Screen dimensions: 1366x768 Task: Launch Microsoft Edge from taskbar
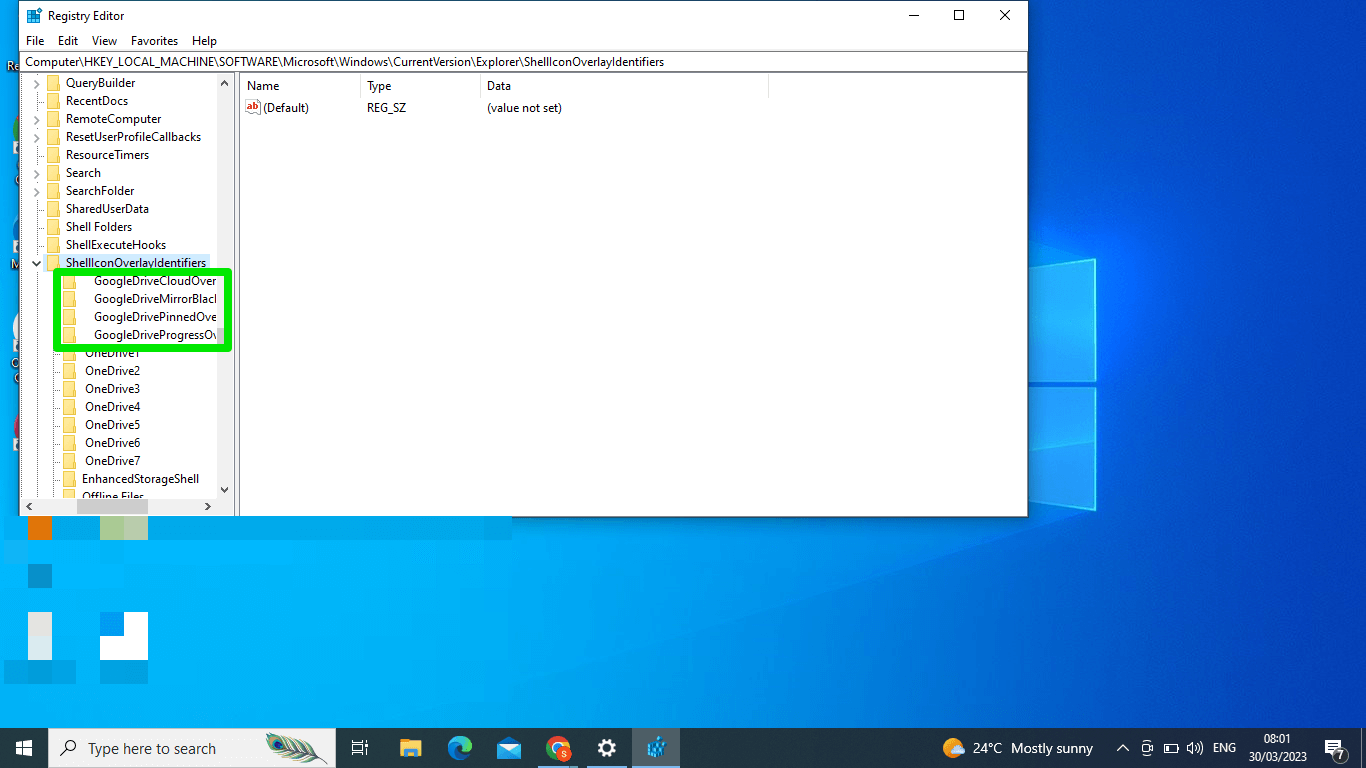click(460, 748)
